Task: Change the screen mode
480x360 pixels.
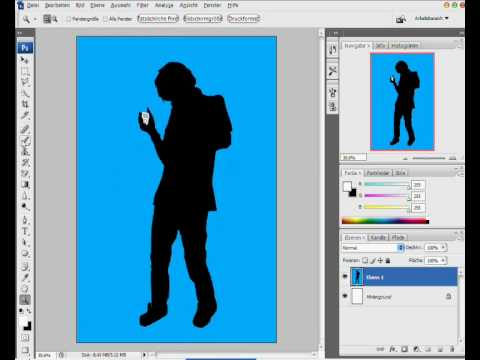Action: tap(25, 350)
